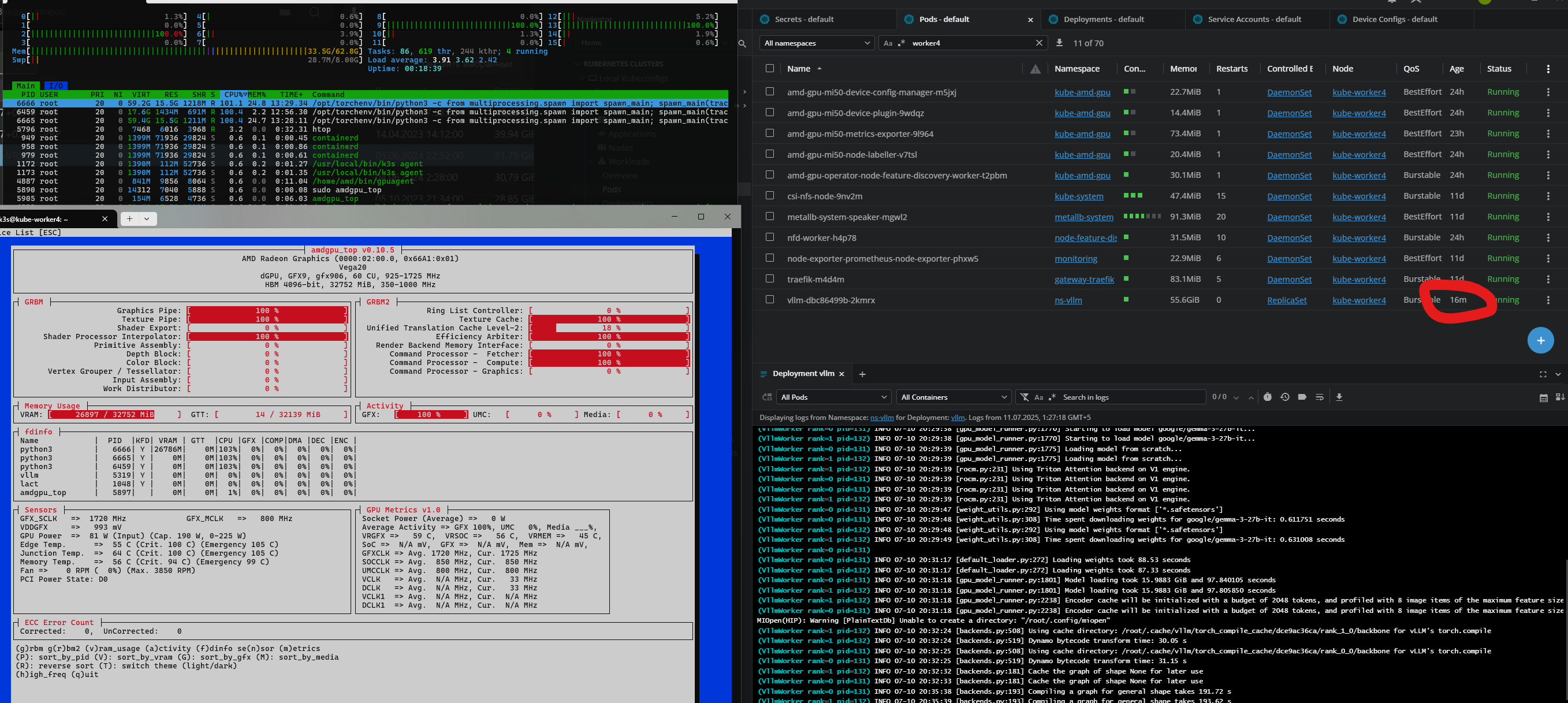Open the All Containers dropdown
Image resolution: width=1568 pixels, height=703 pixels.
point(954,397)
